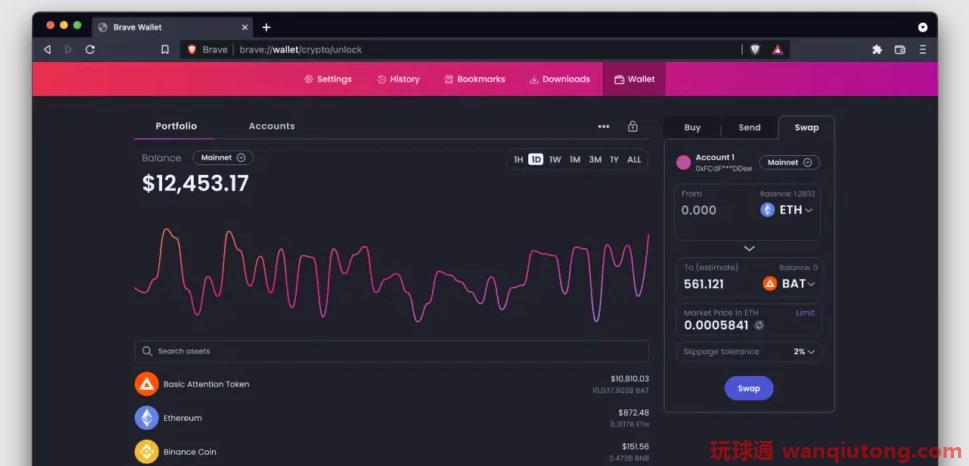969x466 pixels.
Task: Reload the page with refresh icon
Action: pyautogui.click(x=90, y=49)
